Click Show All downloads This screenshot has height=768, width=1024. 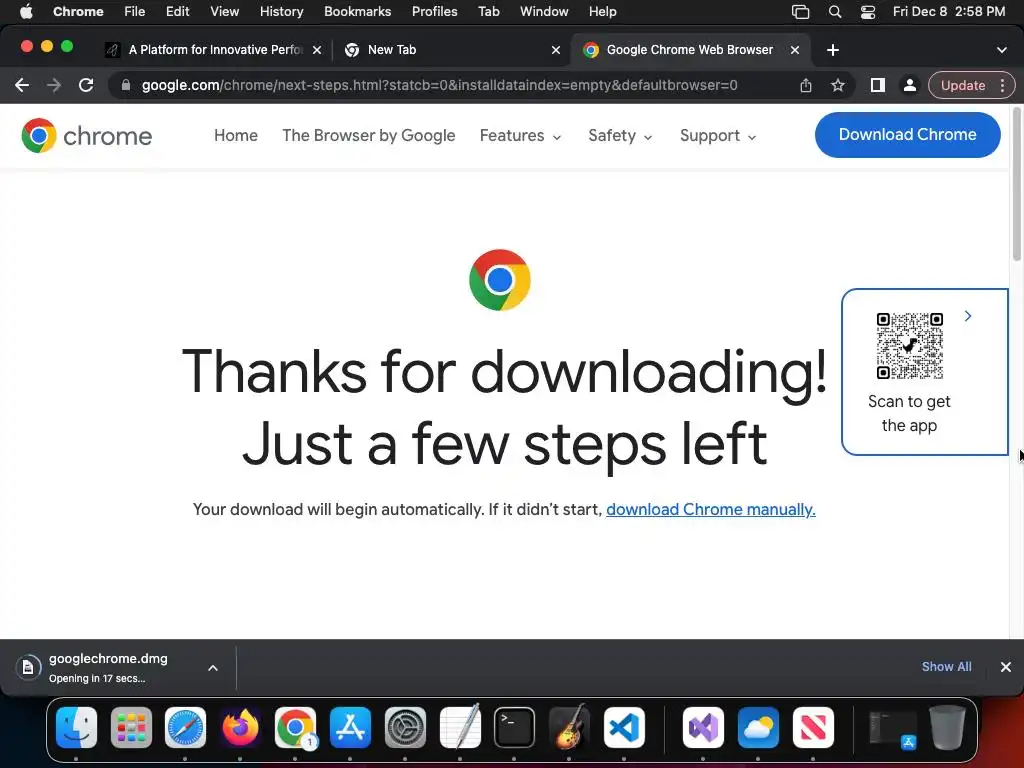pos(946,667)
